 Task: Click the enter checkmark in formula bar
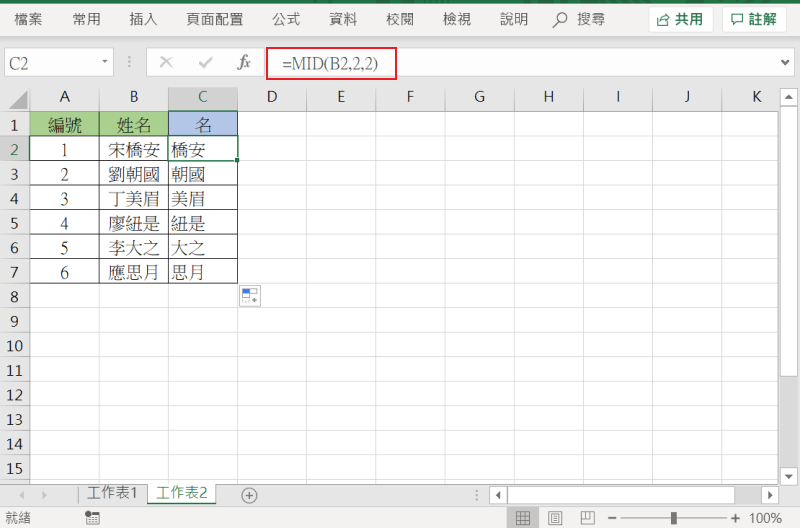(205, 63)
